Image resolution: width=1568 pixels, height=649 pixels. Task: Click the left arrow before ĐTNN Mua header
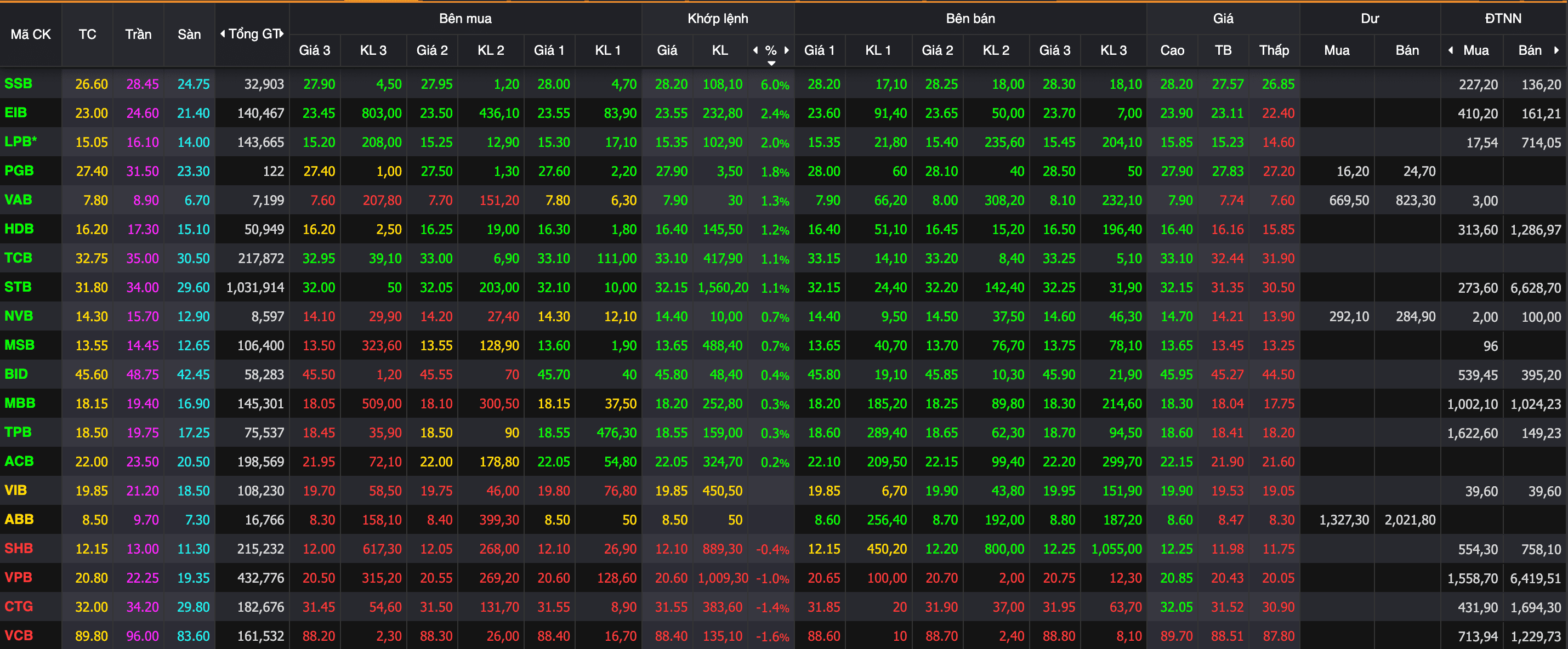pos(1451,50)
